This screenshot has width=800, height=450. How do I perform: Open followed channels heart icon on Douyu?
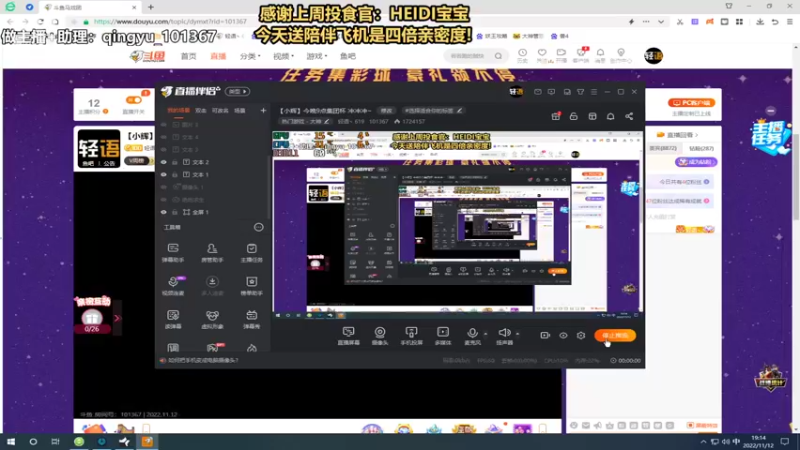coord(542,55)
